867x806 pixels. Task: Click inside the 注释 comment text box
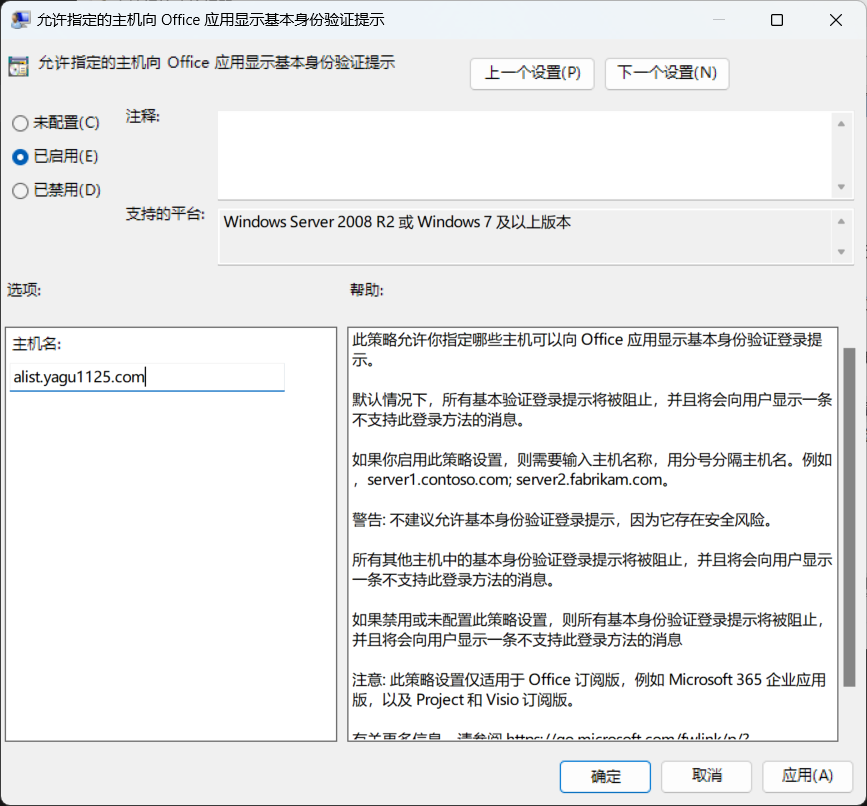pyautogui.click(x=525, y=155)
